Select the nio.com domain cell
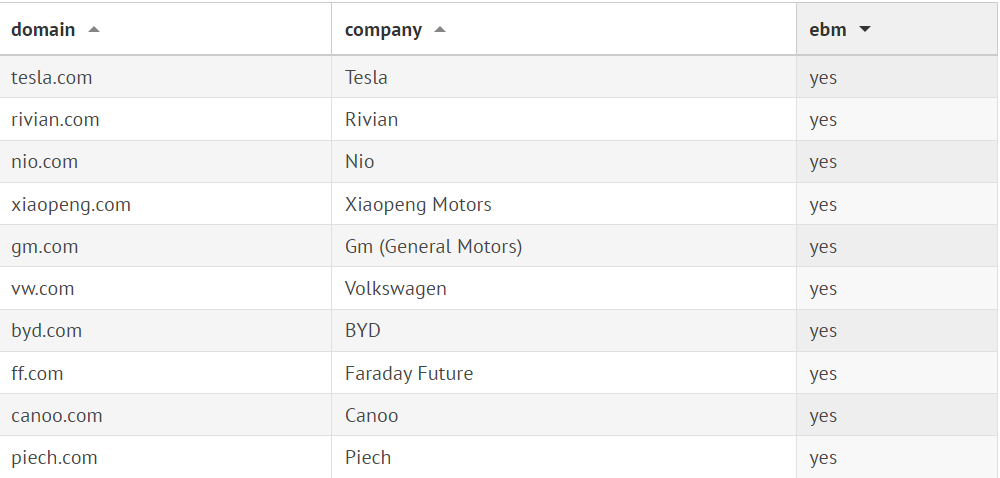Screen dimensions: 1000x478 [44, 162]
